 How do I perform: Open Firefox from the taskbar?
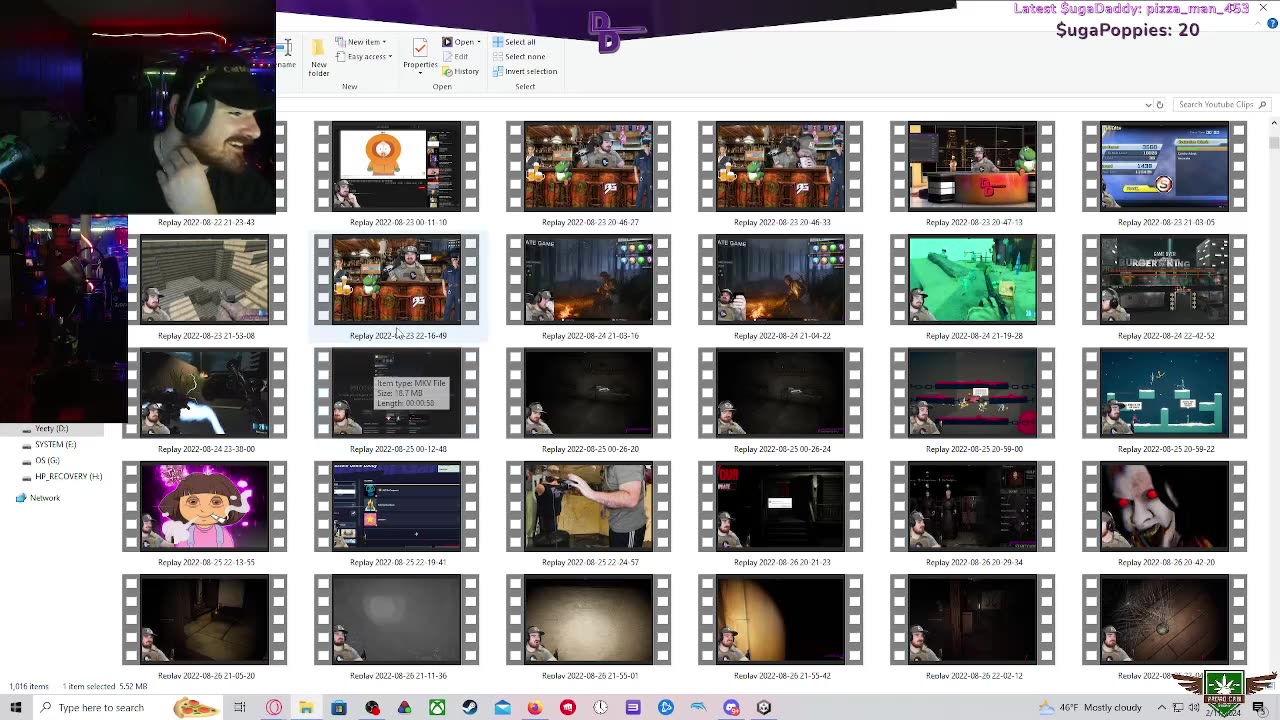(535, 708)
